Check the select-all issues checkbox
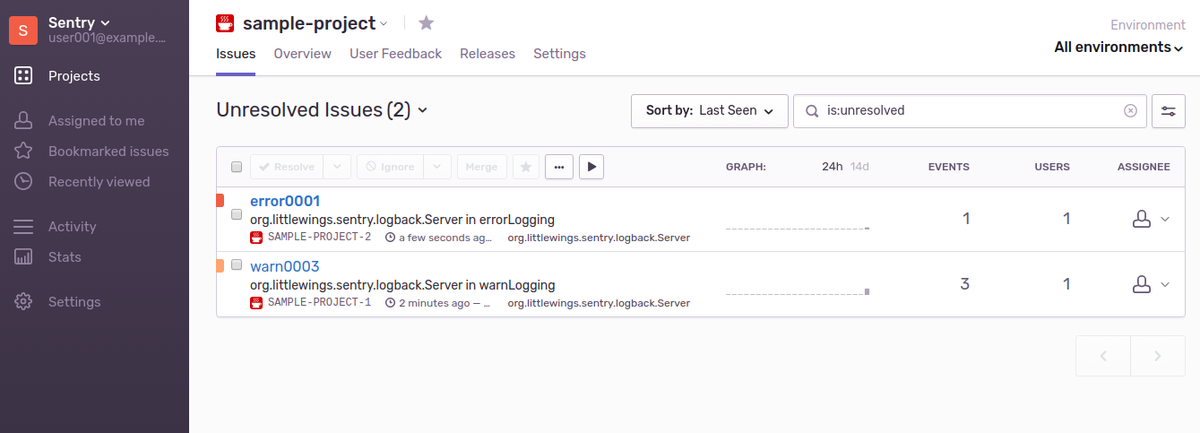 pyautogui.click(x=236, y=167)
